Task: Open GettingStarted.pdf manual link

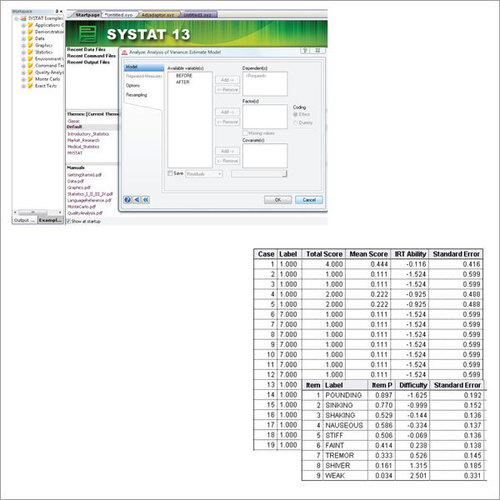Action: pos(84,175)
